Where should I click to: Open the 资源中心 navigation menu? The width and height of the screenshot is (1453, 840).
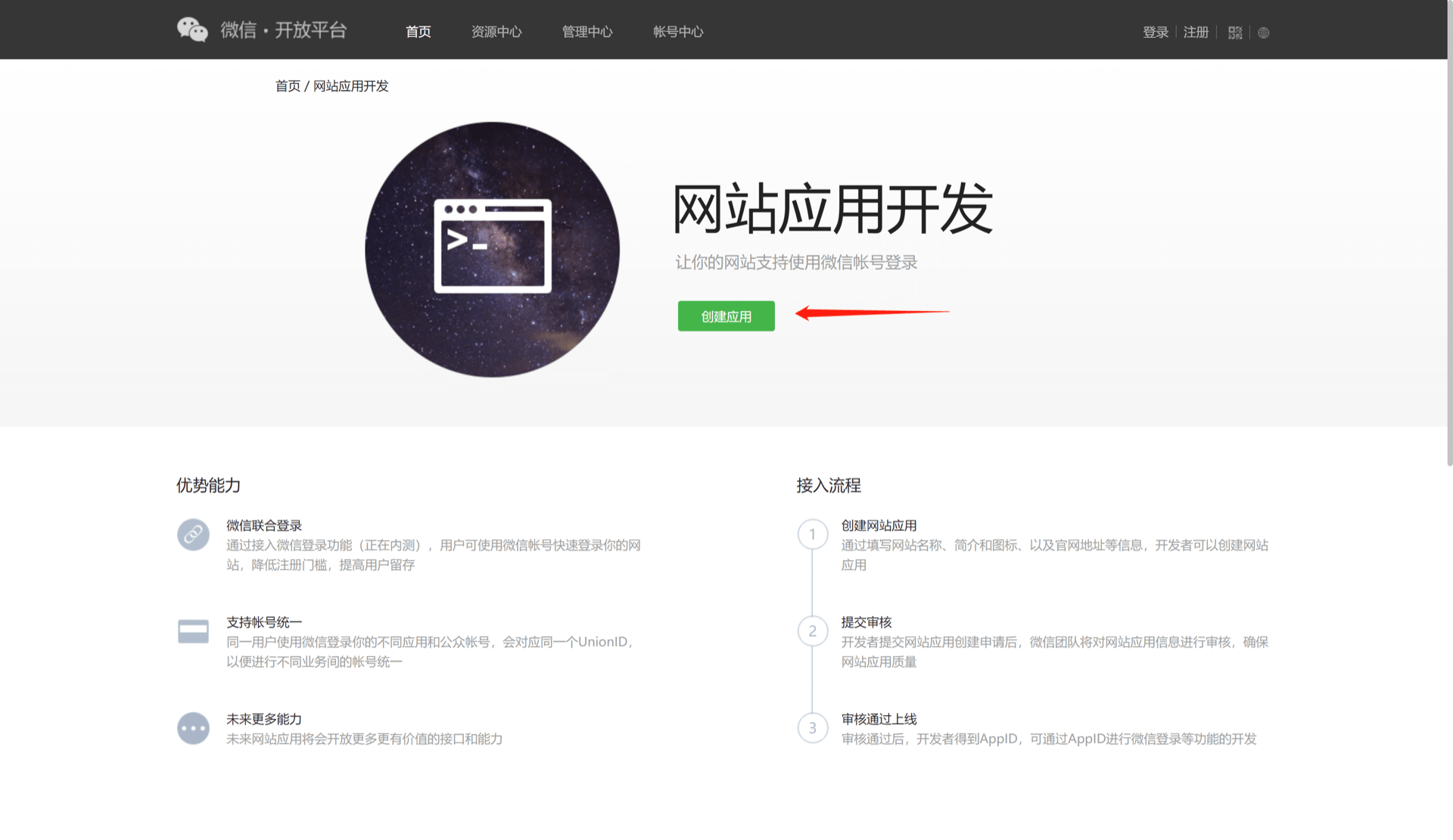[496, 32]
